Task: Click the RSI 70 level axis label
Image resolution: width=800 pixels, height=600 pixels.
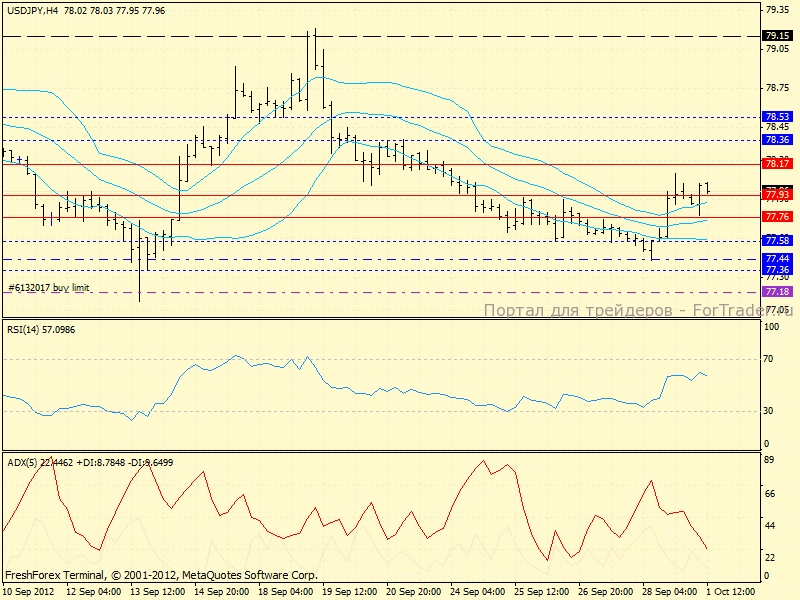Action: (x=771, y=359)
